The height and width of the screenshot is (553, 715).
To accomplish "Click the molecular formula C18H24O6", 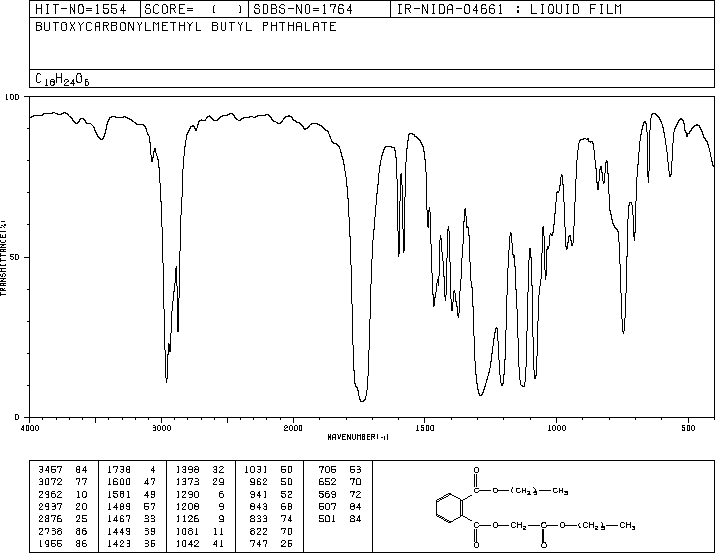I will (x=62, y=80).
